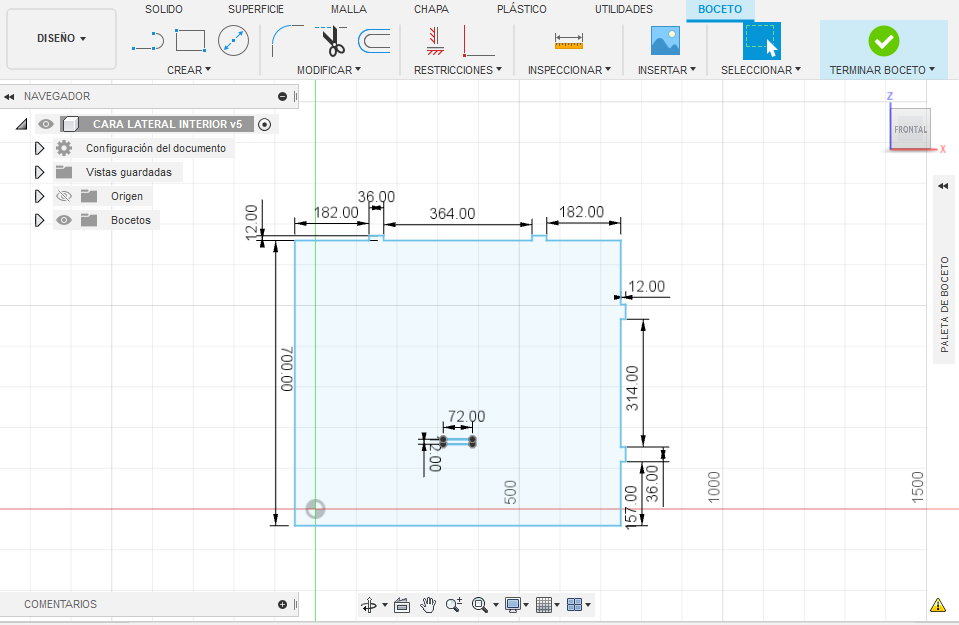Click the 72.00 slot dimension
Viewport: 959px width, 625px height.
tap(467, 416)
